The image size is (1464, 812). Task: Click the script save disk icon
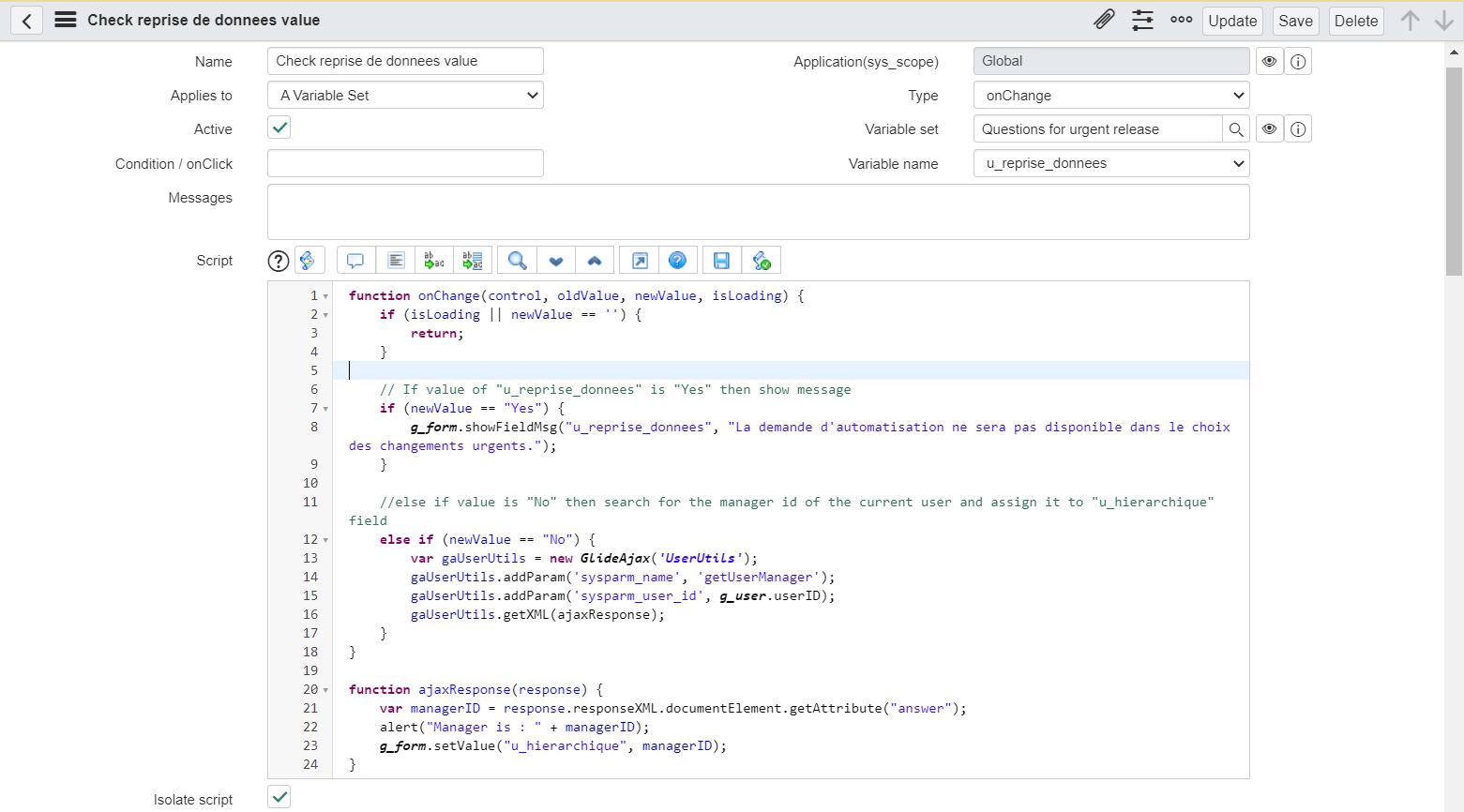click(721, 261)
